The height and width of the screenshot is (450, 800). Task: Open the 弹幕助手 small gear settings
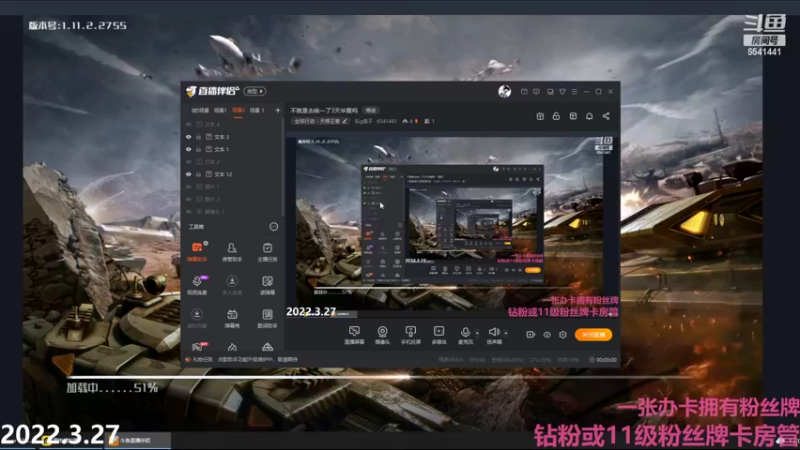[206, 243]
